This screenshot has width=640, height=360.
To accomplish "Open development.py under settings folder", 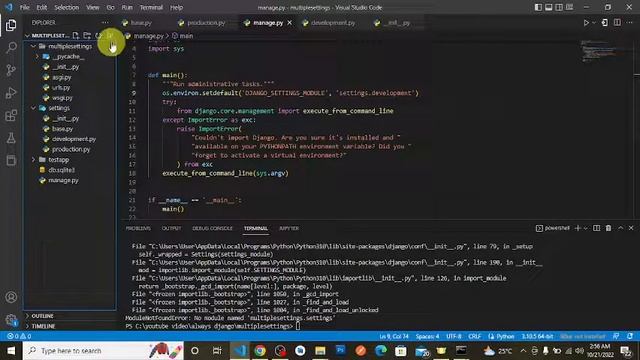I will (73, 139).
